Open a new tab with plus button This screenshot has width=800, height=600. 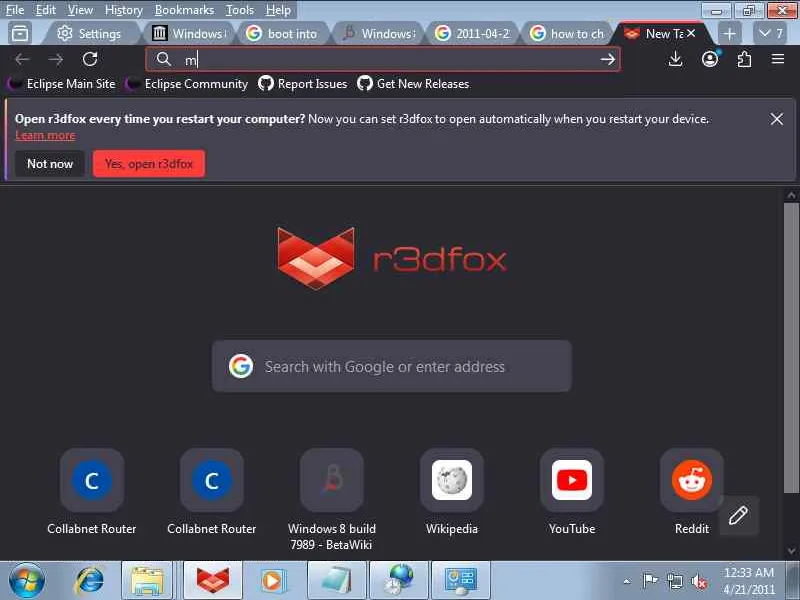coord(730,34)
